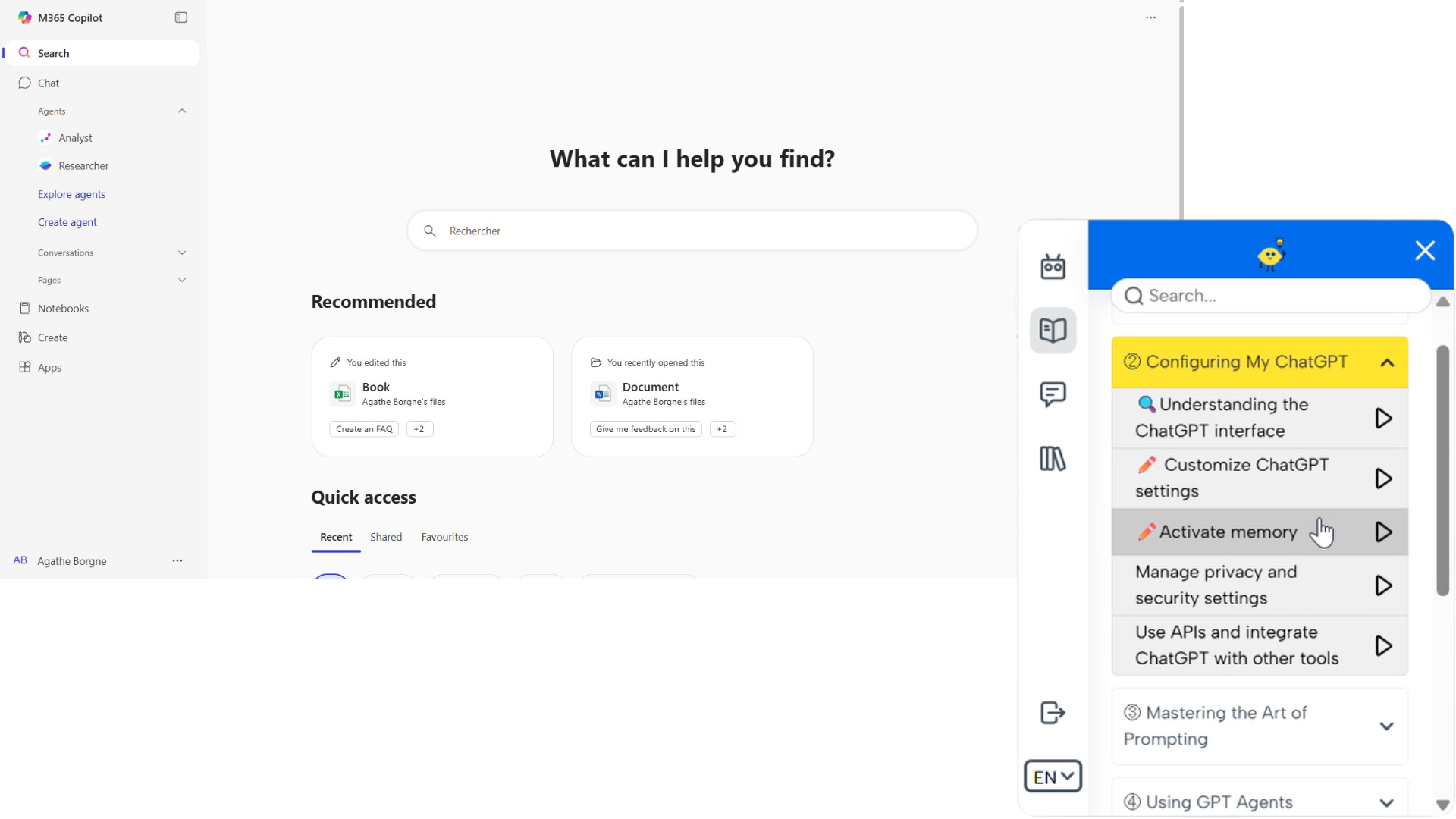Click the Analyst agent icon

pos(45,137)
